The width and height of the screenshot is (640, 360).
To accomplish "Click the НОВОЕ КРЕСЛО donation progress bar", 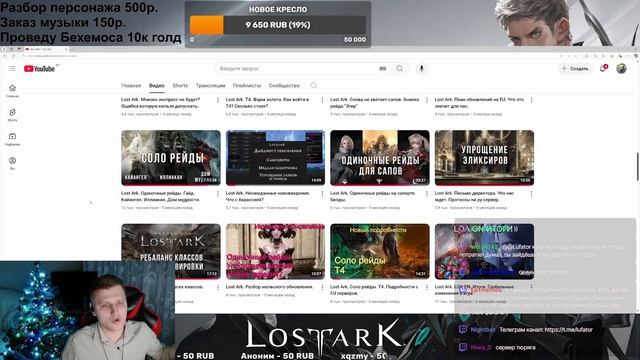I will point(278,25).
